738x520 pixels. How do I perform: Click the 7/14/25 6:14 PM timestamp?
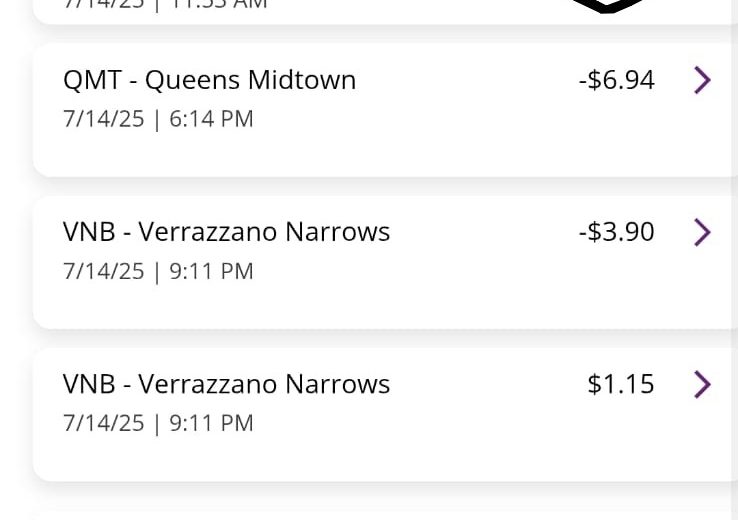coord(158,119)
